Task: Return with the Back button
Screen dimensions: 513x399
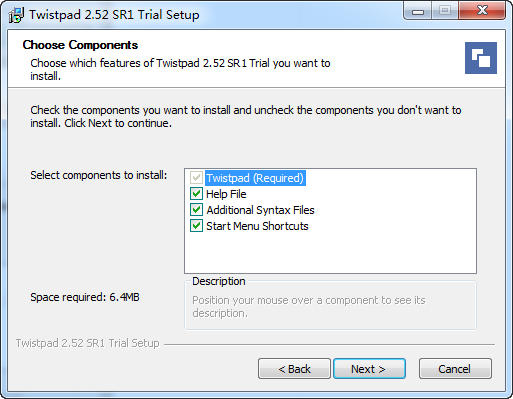Action: [294, 369]
